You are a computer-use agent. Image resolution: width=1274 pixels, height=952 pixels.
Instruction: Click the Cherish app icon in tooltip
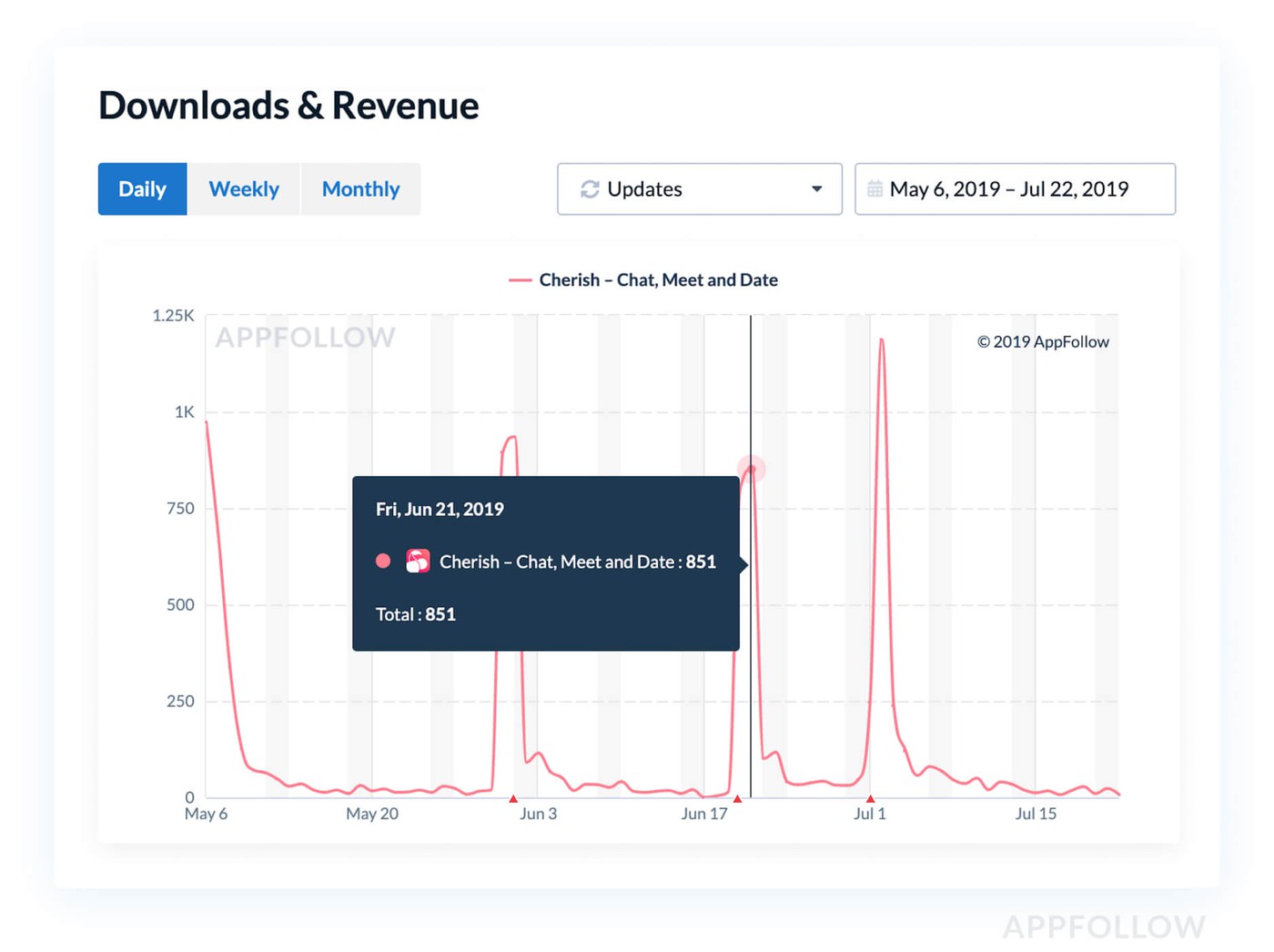[418, 562]
